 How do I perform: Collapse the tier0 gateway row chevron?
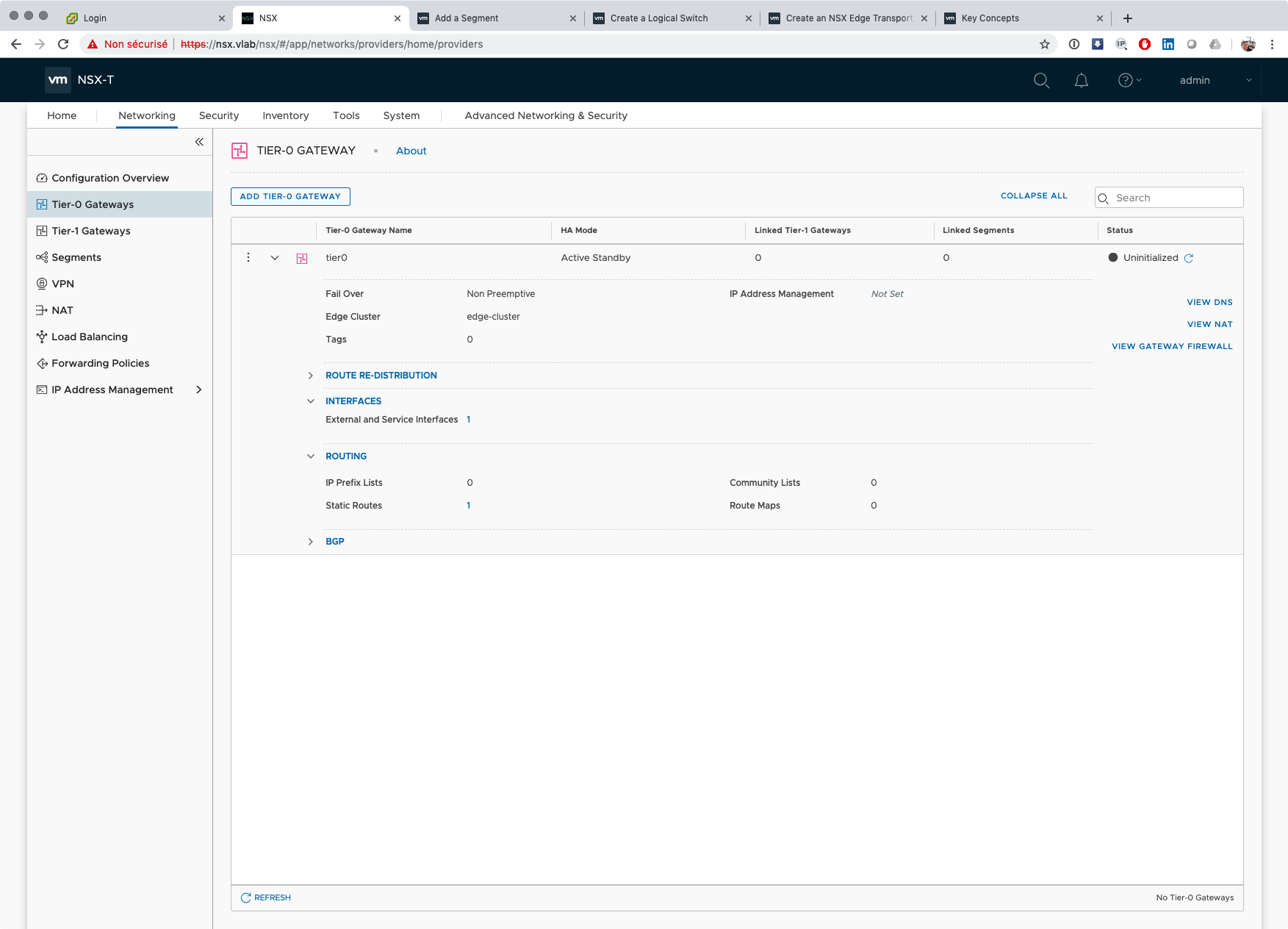point(275,258)
